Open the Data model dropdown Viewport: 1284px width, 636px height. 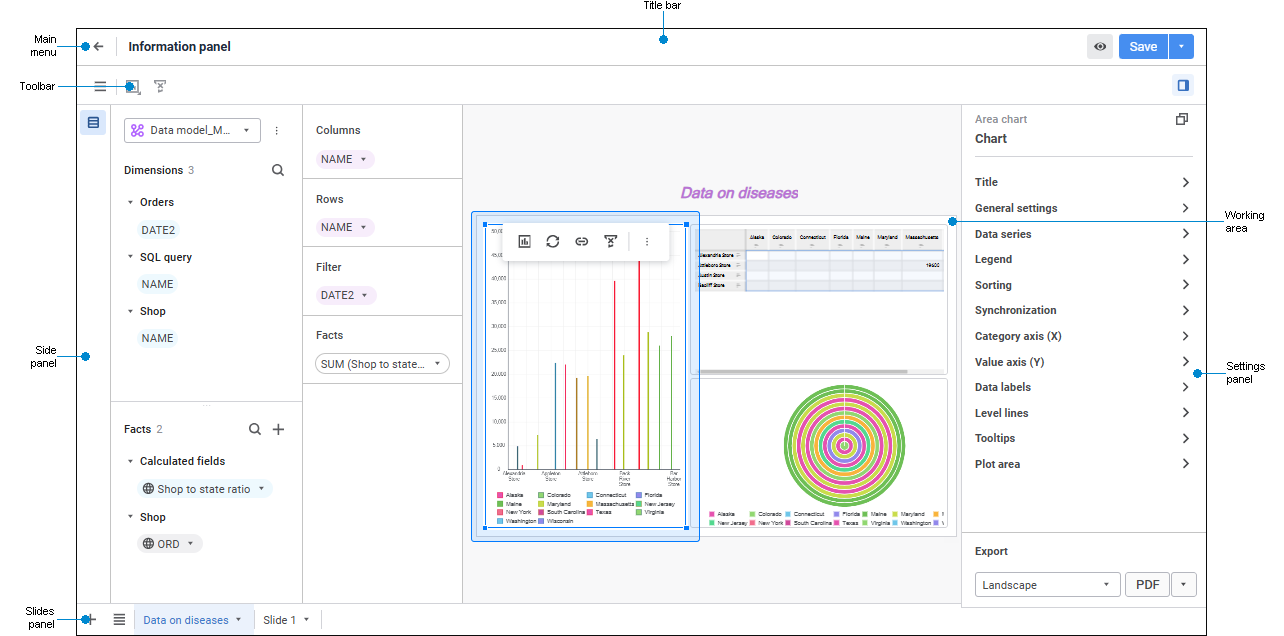(x=192, y=130)
